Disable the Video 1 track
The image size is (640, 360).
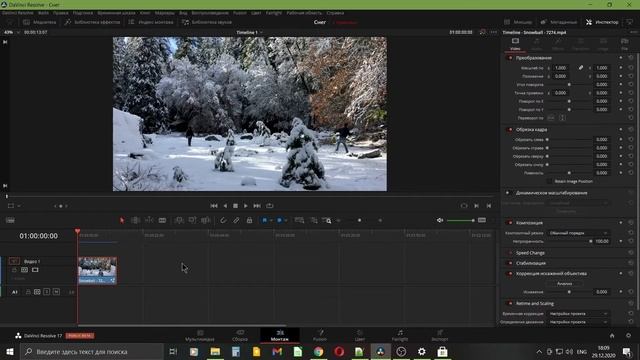(35, 270)
